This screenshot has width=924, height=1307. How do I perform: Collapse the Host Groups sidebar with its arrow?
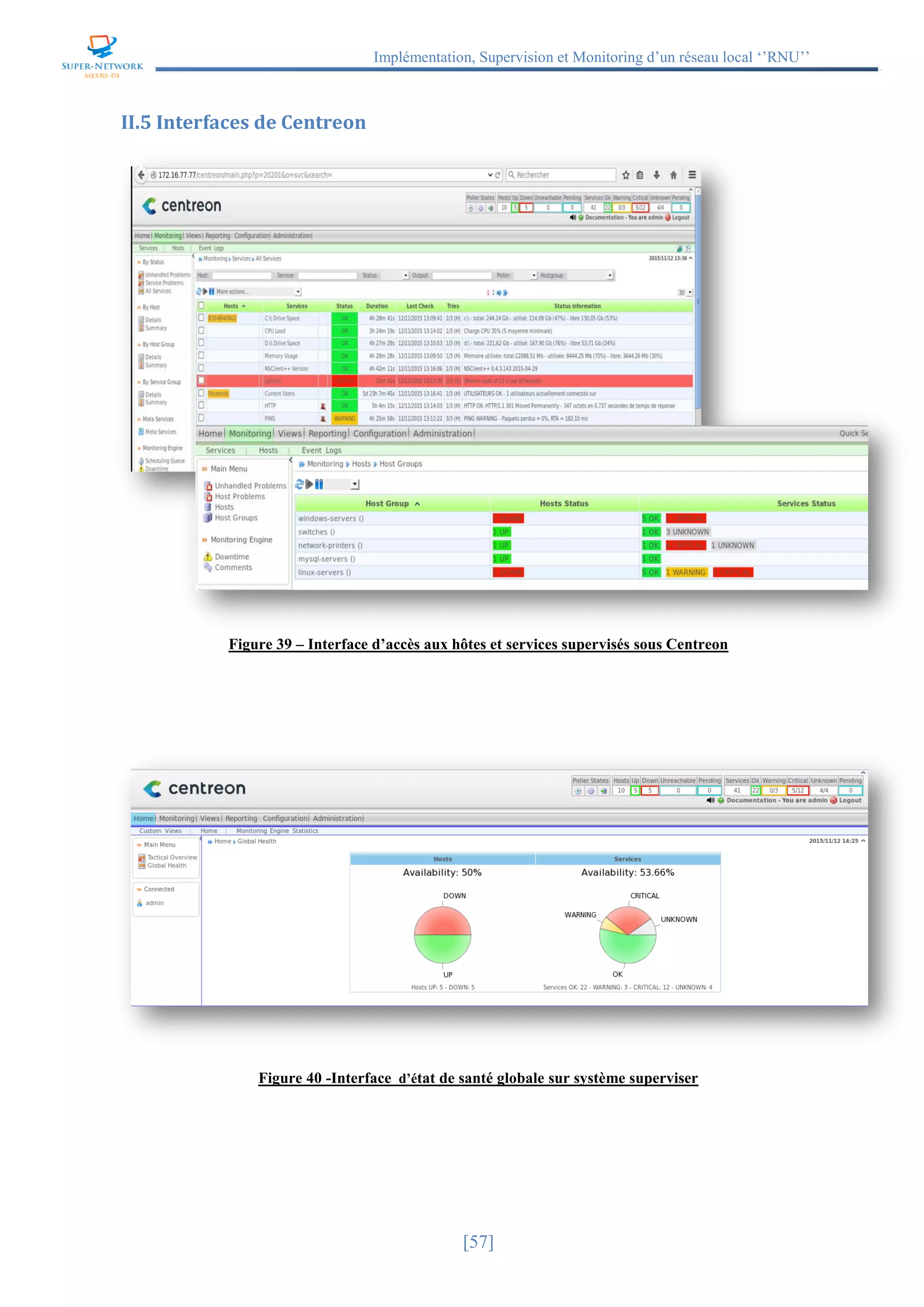click(291, 460)
